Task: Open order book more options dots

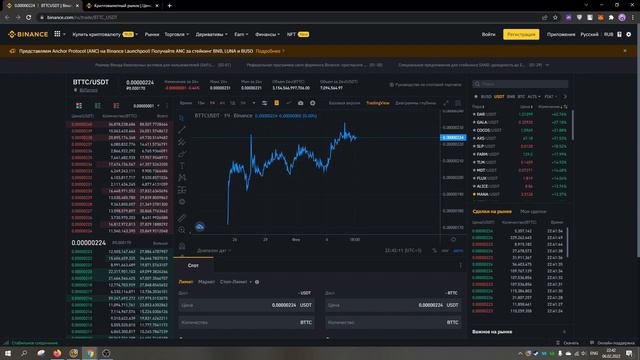Action: point(167,106)
